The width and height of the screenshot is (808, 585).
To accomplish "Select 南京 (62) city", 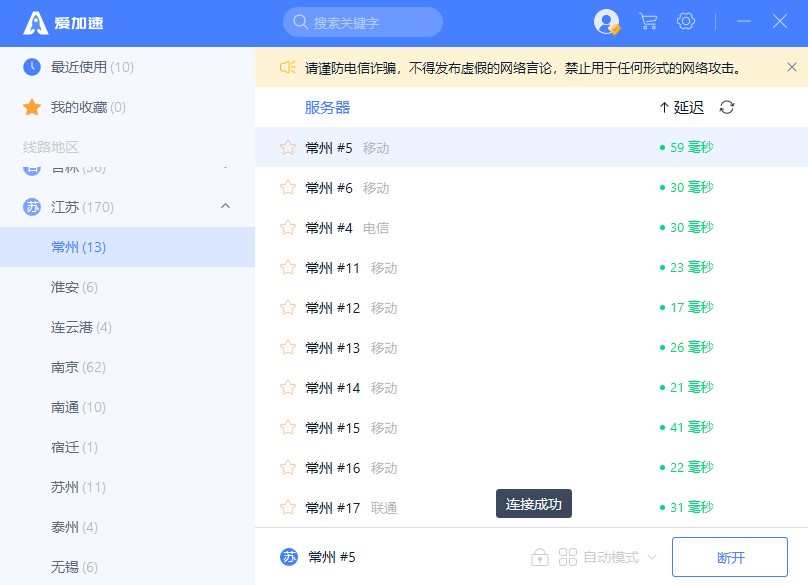I will coord(127,367).
